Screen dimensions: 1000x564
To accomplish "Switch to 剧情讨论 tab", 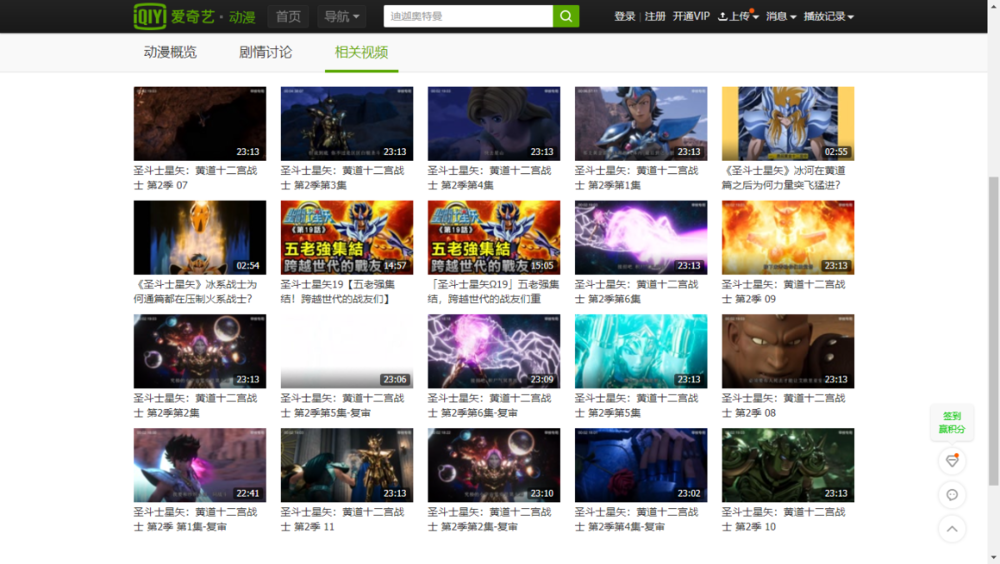I will pyautogui.click(x=265, y=52).
